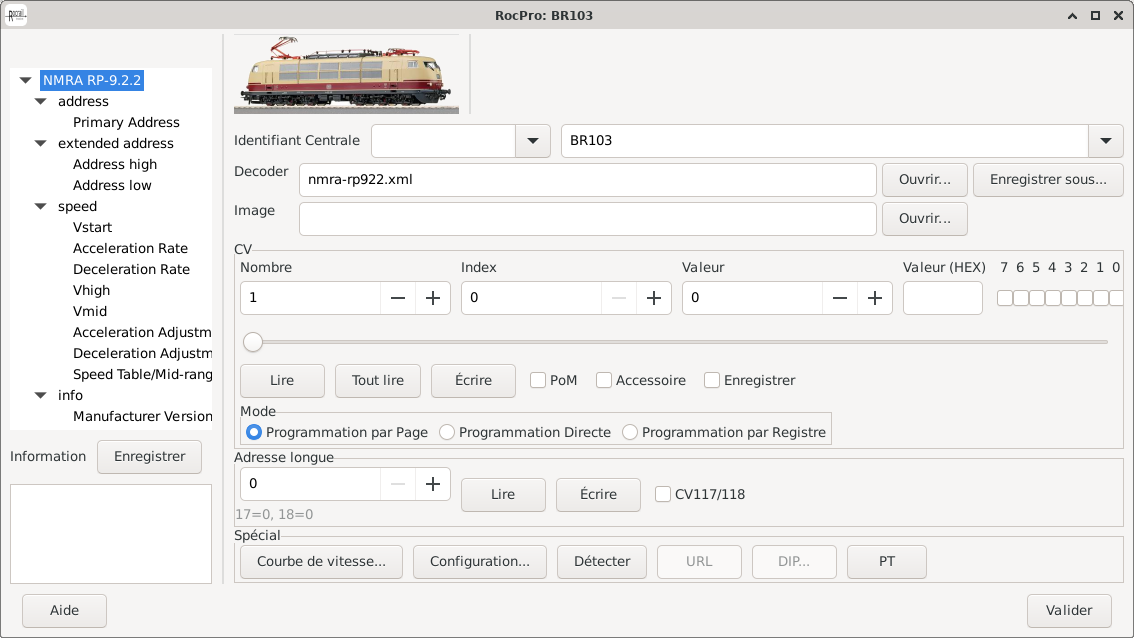Select Programmation Directe mode
This screenshot has width=1134, height=638.
[448, 432]
